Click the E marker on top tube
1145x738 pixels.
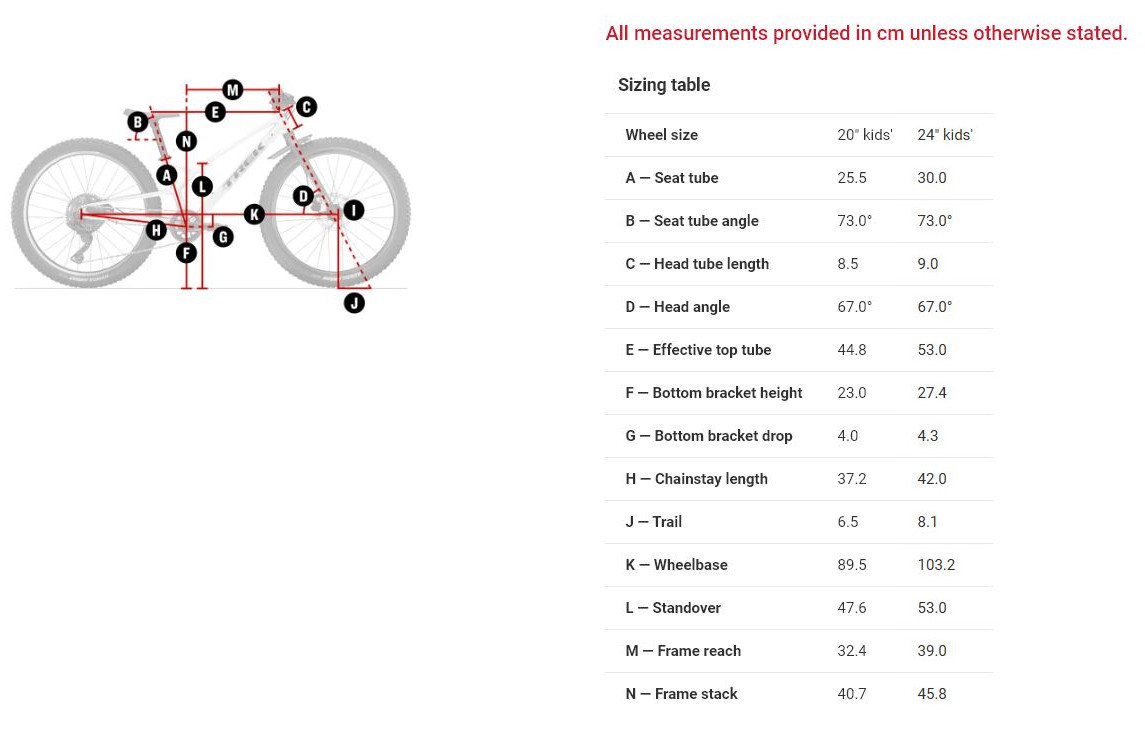[214, 112]
